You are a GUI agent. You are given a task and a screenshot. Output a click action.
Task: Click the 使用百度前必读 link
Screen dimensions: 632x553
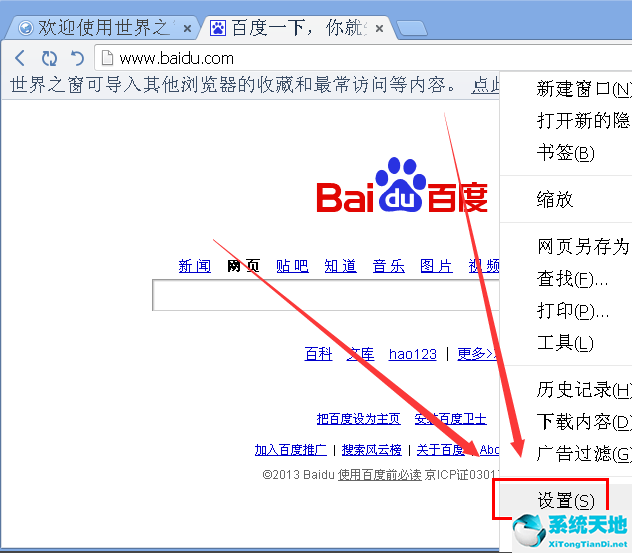380,475
